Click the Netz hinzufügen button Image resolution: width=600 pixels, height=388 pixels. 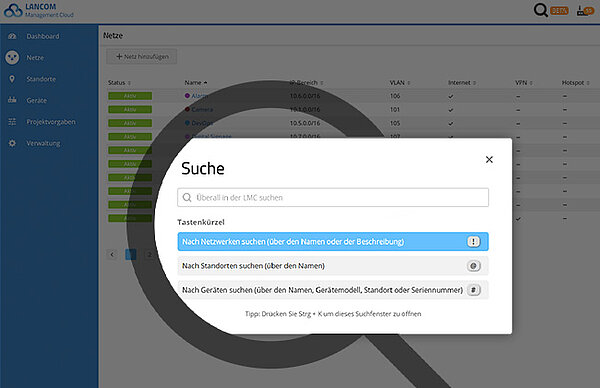click(x=142, y=57)
